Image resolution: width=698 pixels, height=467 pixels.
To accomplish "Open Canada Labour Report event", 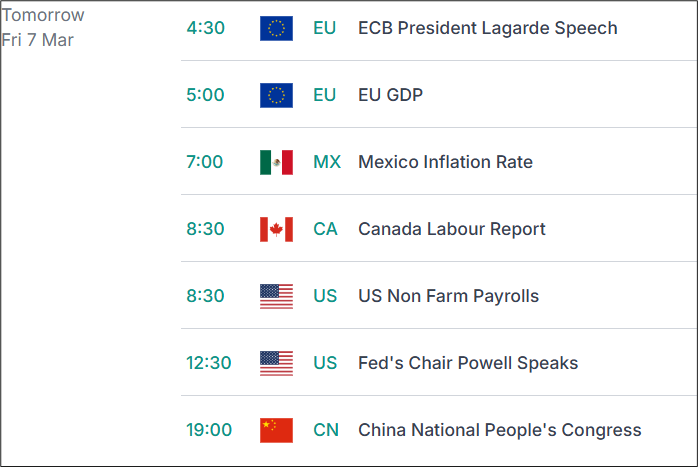I will 451,229.
